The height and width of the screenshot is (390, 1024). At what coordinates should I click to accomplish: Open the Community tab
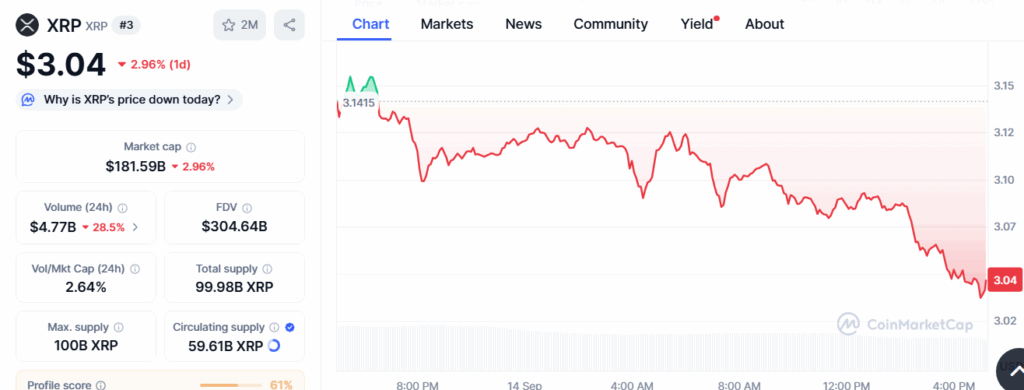[611, 24]
